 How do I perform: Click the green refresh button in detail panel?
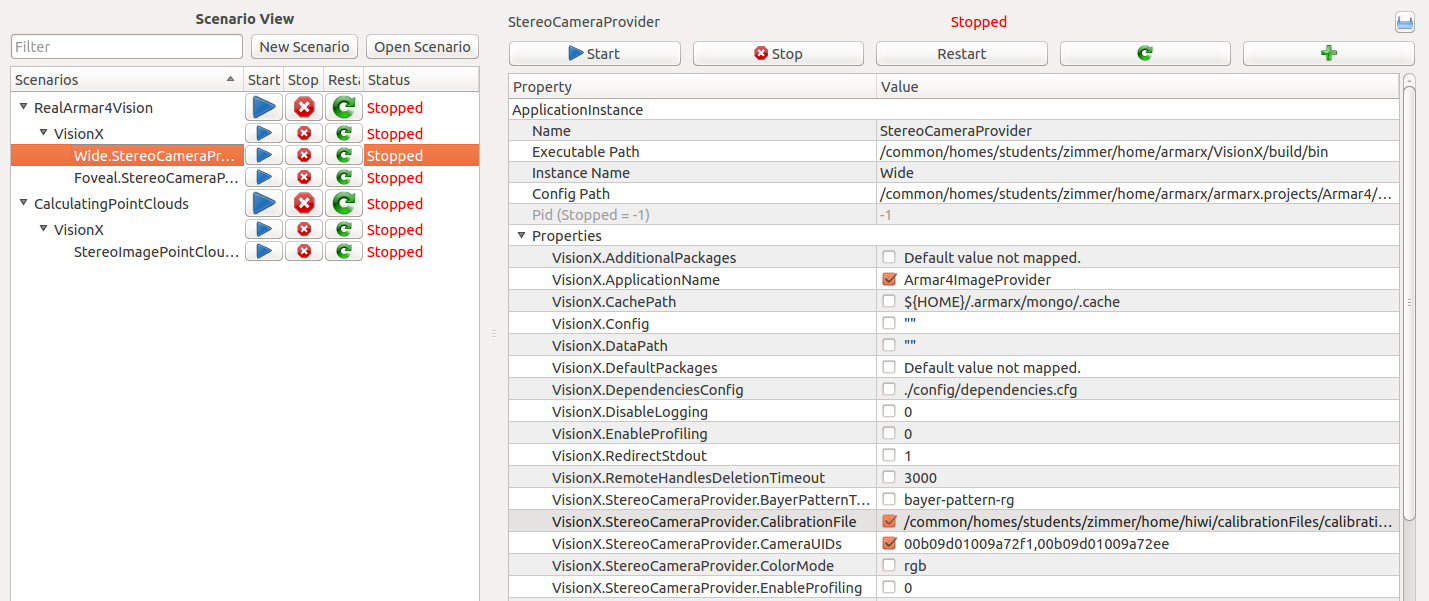click(1145, 54)
